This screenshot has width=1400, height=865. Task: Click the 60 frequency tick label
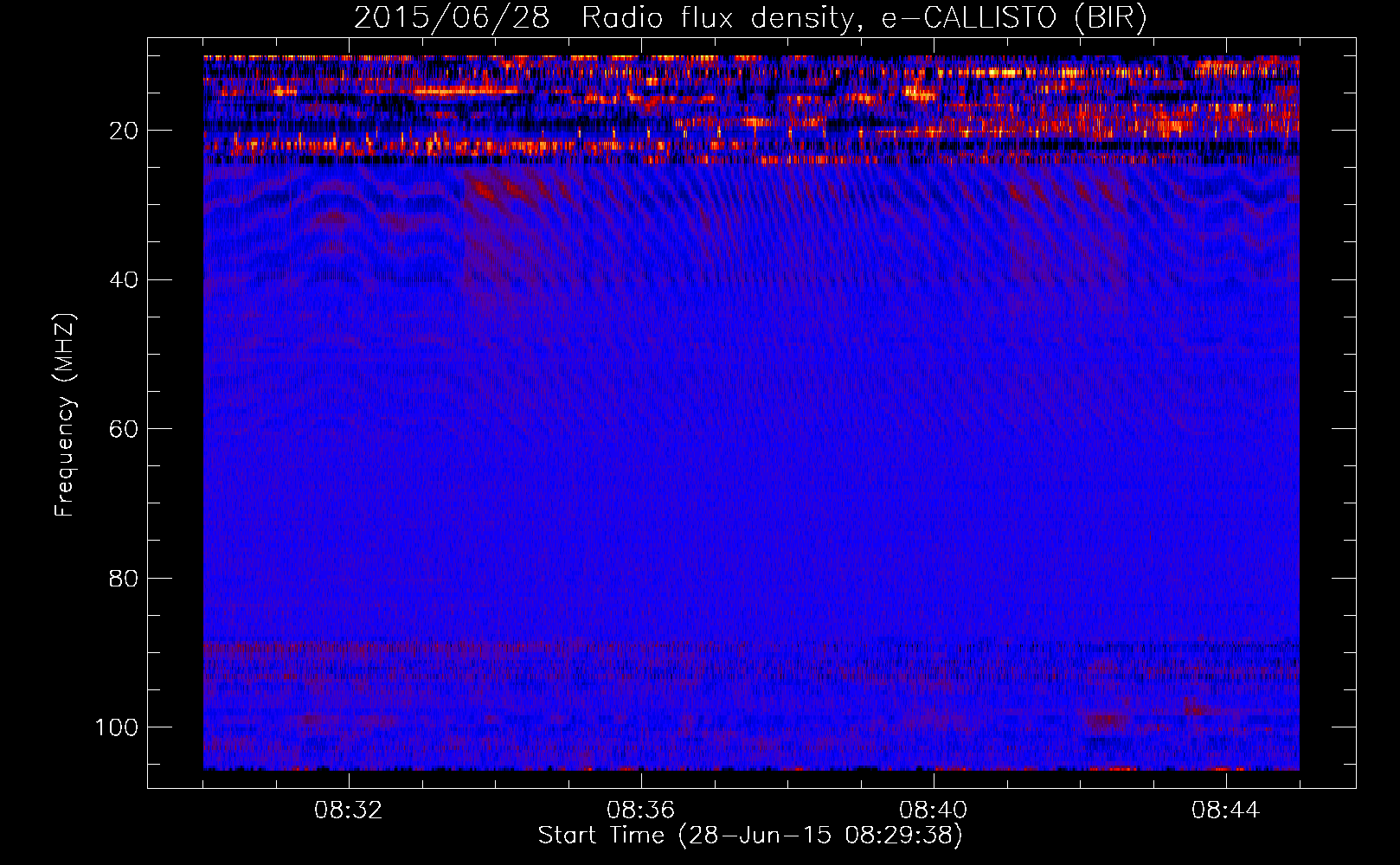point(125,429)
